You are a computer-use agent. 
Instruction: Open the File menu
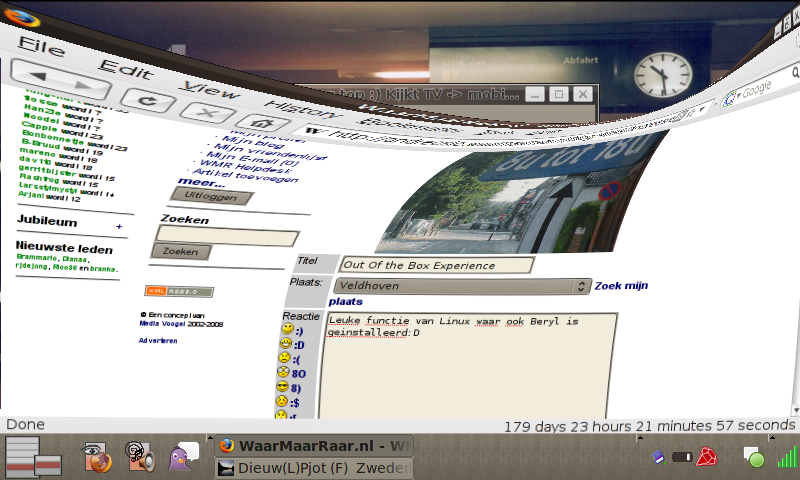click(41, 47)
